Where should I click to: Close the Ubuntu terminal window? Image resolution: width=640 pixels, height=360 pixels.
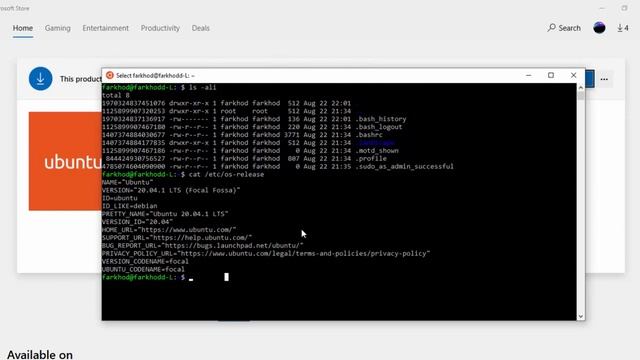click(573, 76)
